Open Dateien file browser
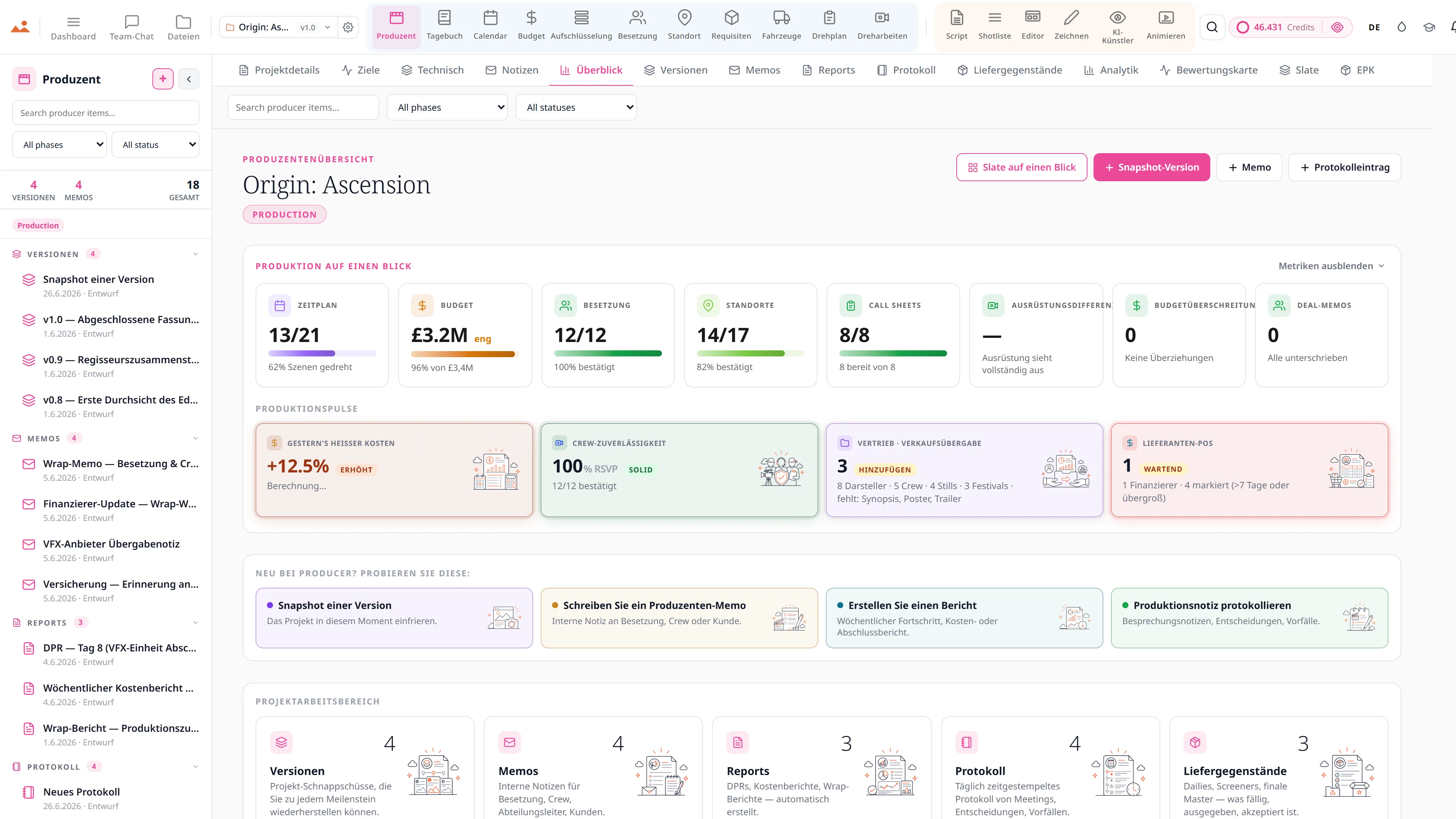Screen dimensions: 1456x819 pos(184,27)
